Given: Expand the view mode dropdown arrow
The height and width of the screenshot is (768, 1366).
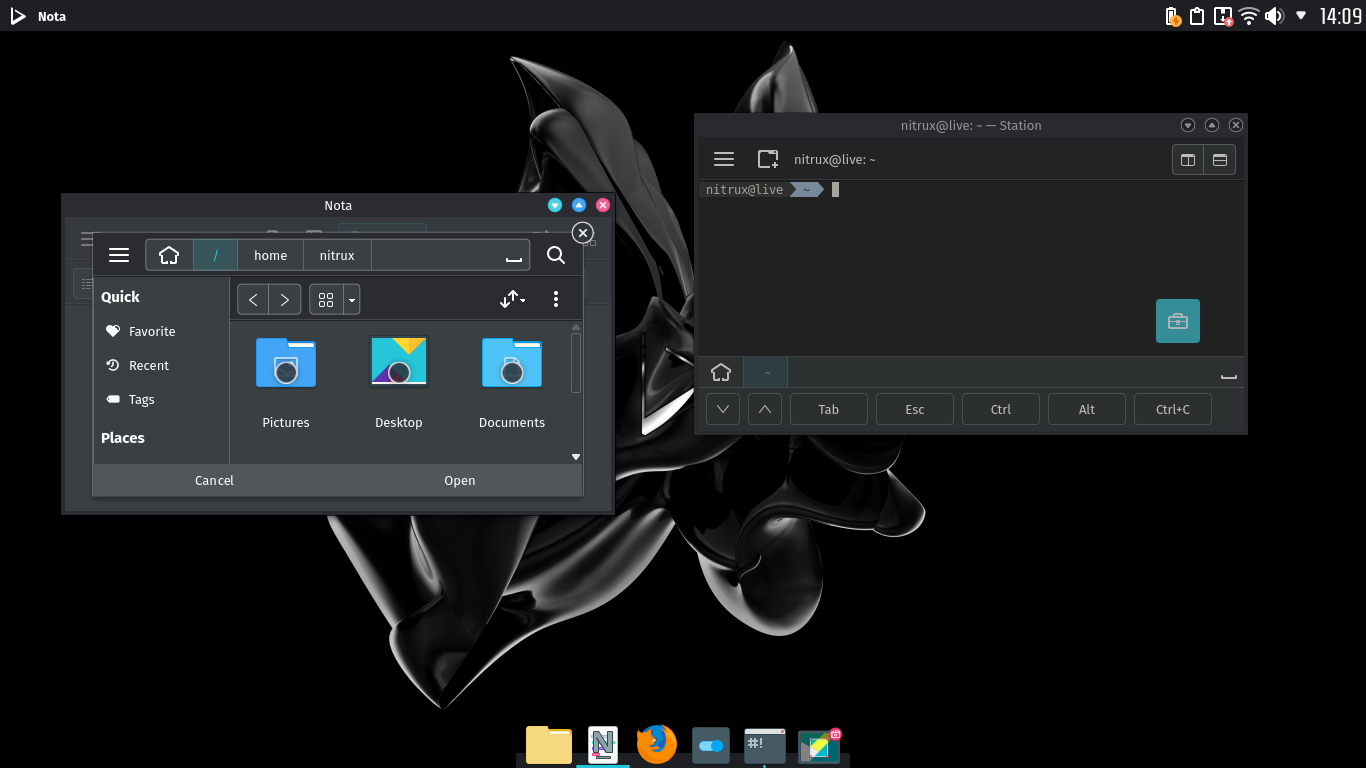Looking at the screenshot, I should tap(351, 299).
